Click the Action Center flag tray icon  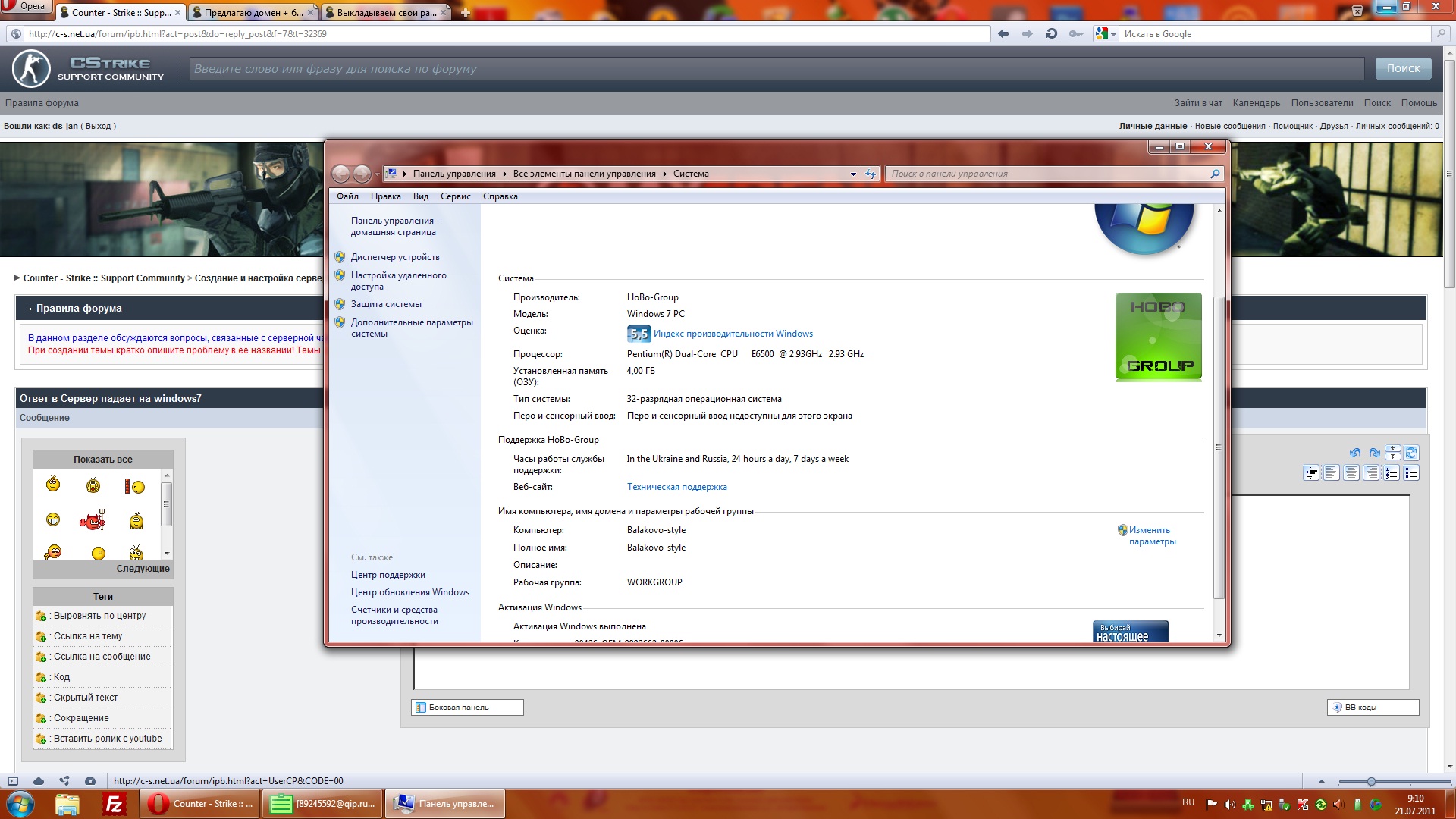click(x=1211, y=805)
